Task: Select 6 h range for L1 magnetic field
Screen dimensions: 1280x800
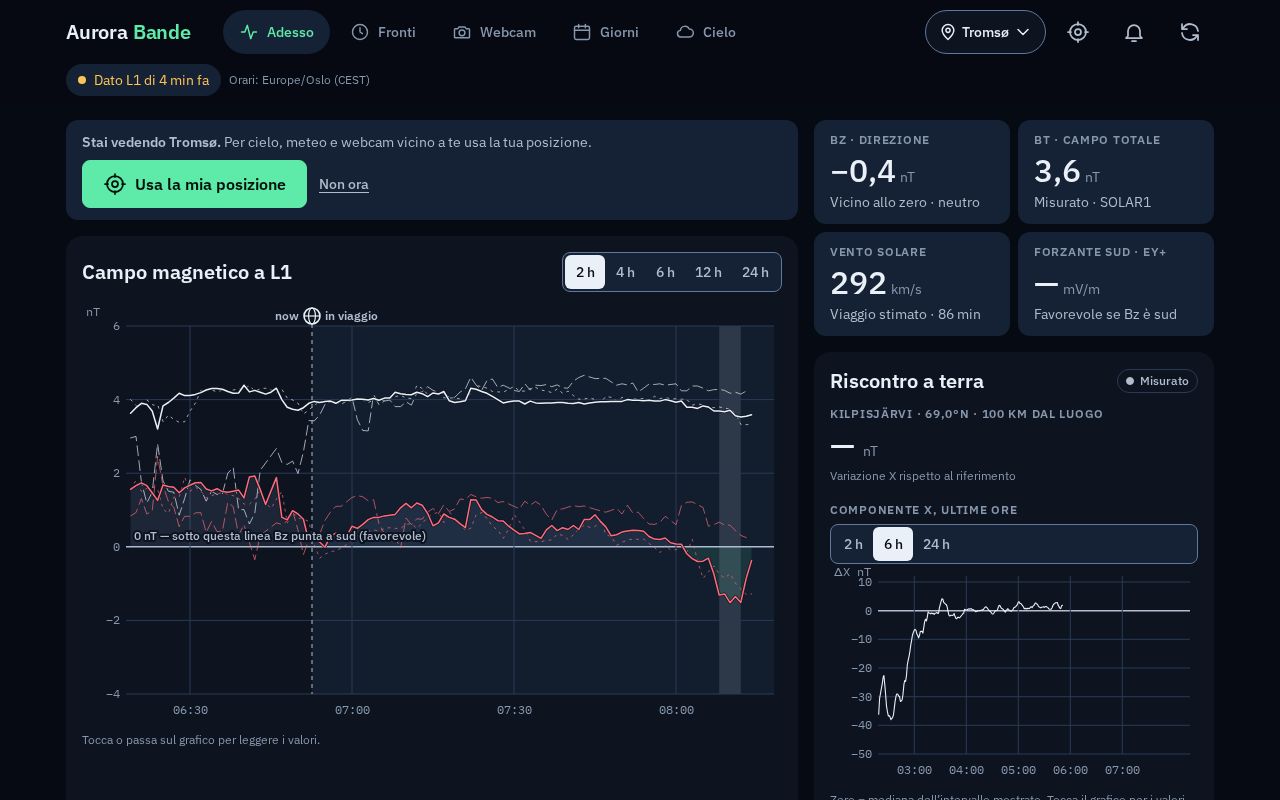Action: tap(665, 272)
